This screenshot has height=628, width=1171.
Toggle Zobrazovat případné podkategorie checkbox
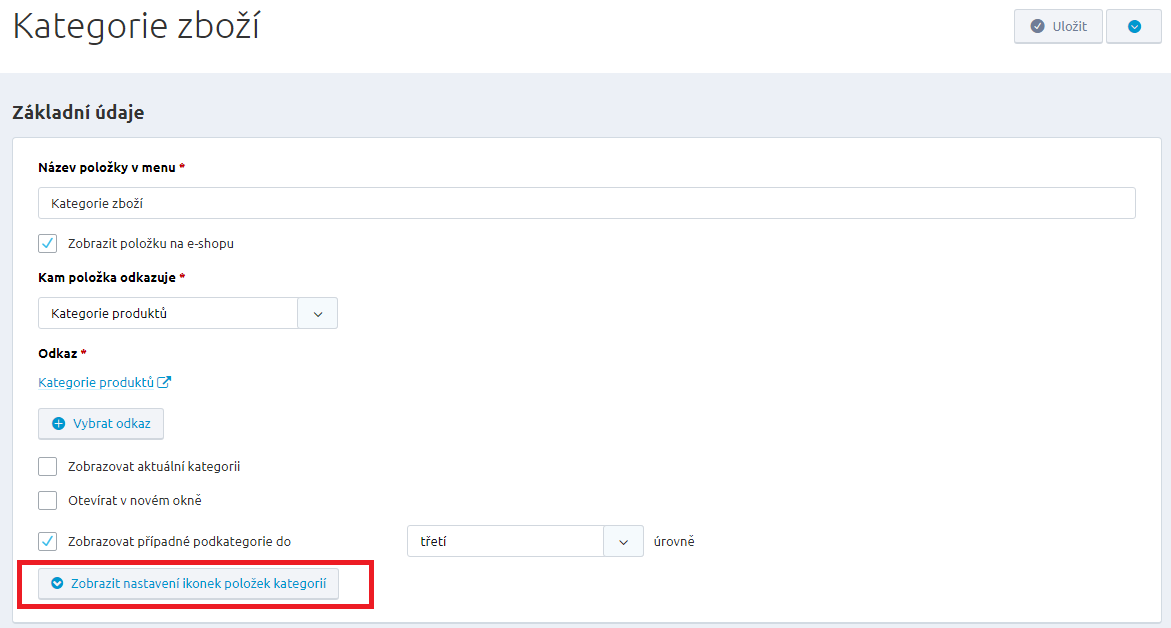click(x=48, y=541)
